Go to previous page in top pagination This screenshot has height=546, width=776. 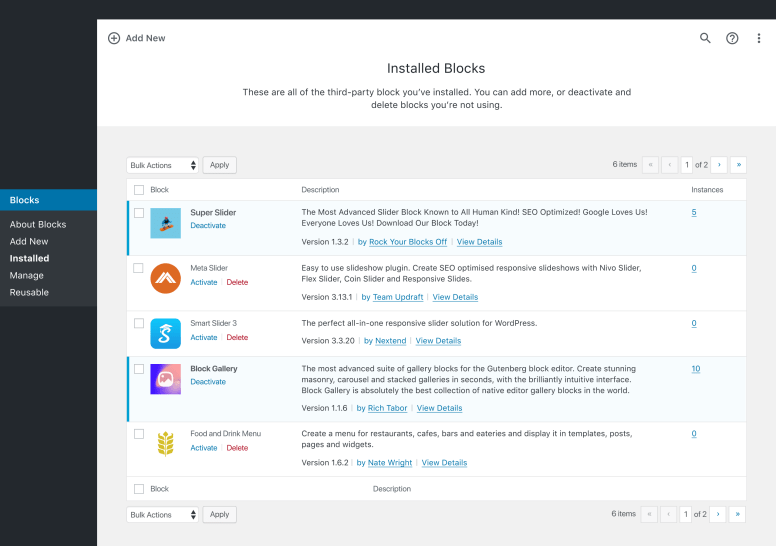coord(670,165)
